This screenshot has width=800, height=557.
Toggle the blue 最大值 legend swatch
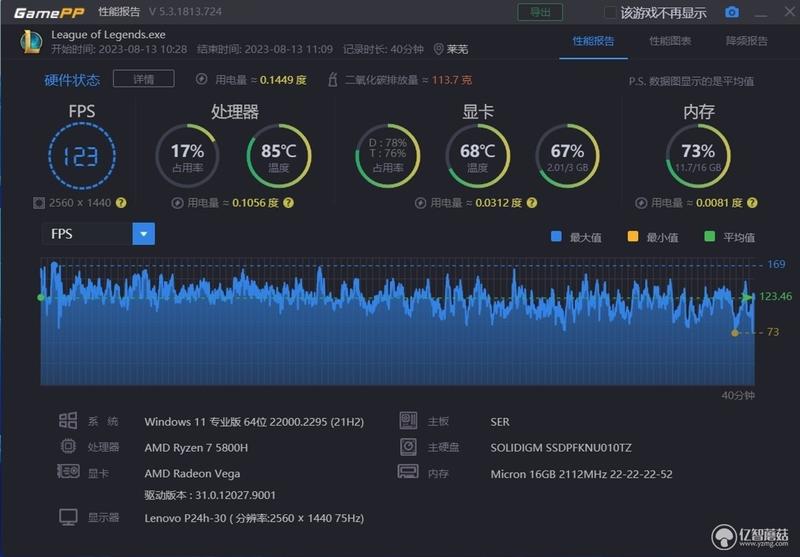pyautogui.click(x=556, y=237)
